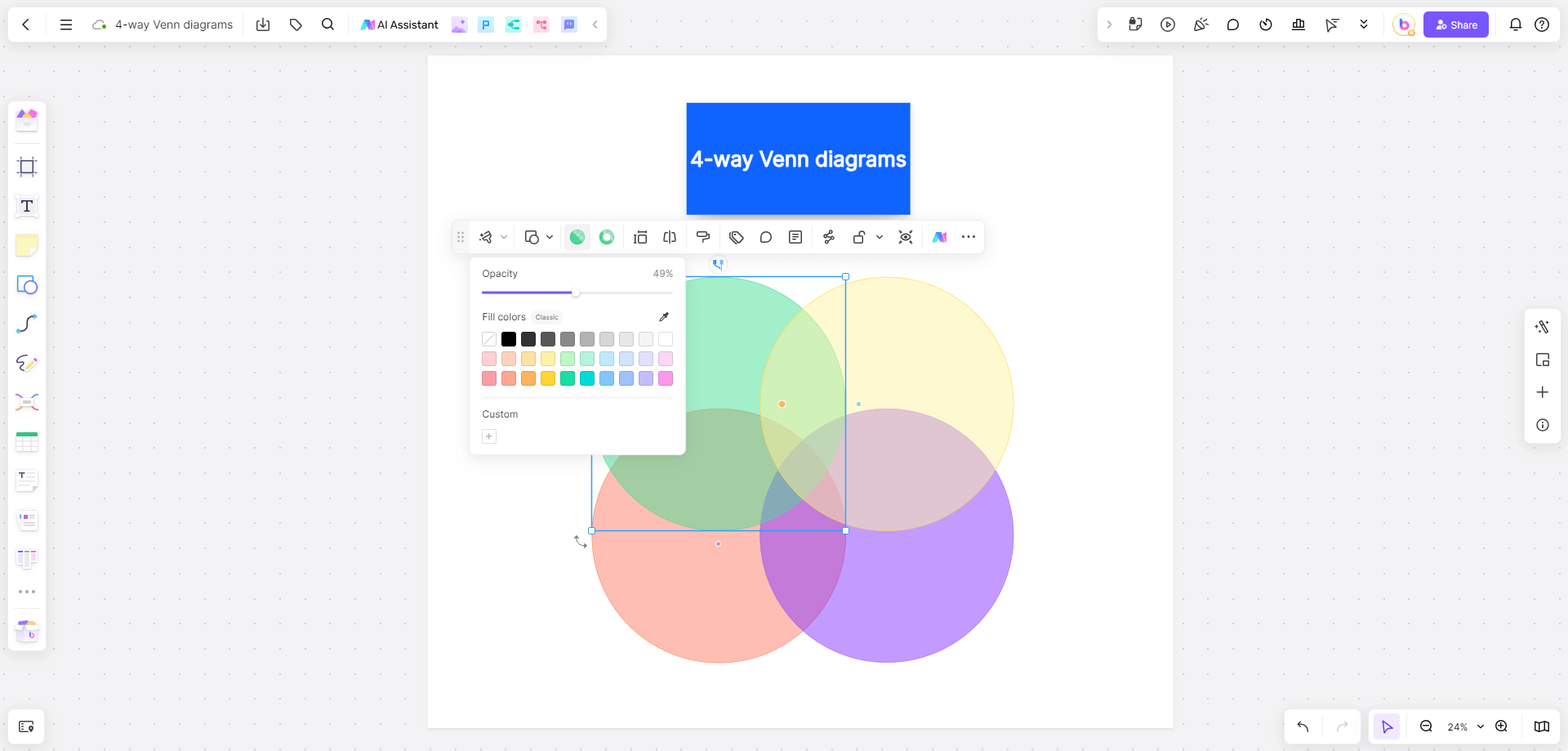The image size is (1568, 751).
Task: Open the border color ring button
Action: (x=607, y=237)
